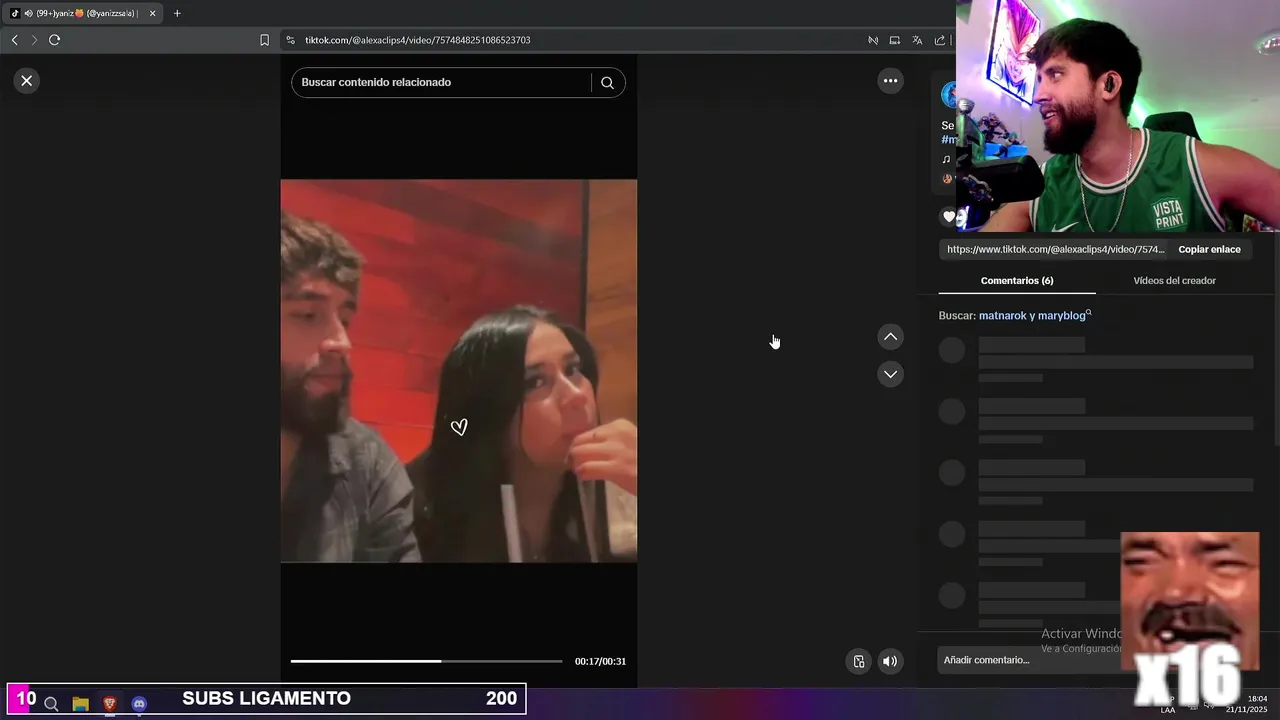This screenshot has width=1280, height=720.
Task: Open Windows taskbar search icon
Action: (51, 704)
